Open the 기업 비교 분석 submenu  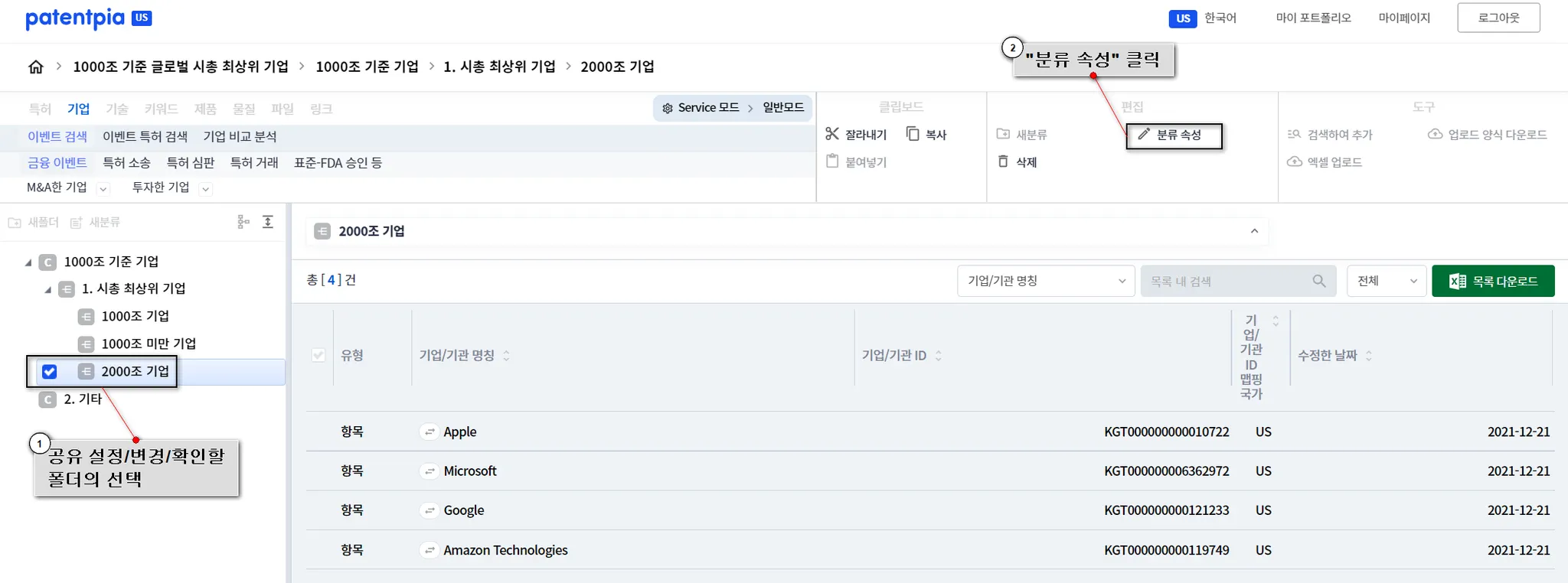click(240, 136)
